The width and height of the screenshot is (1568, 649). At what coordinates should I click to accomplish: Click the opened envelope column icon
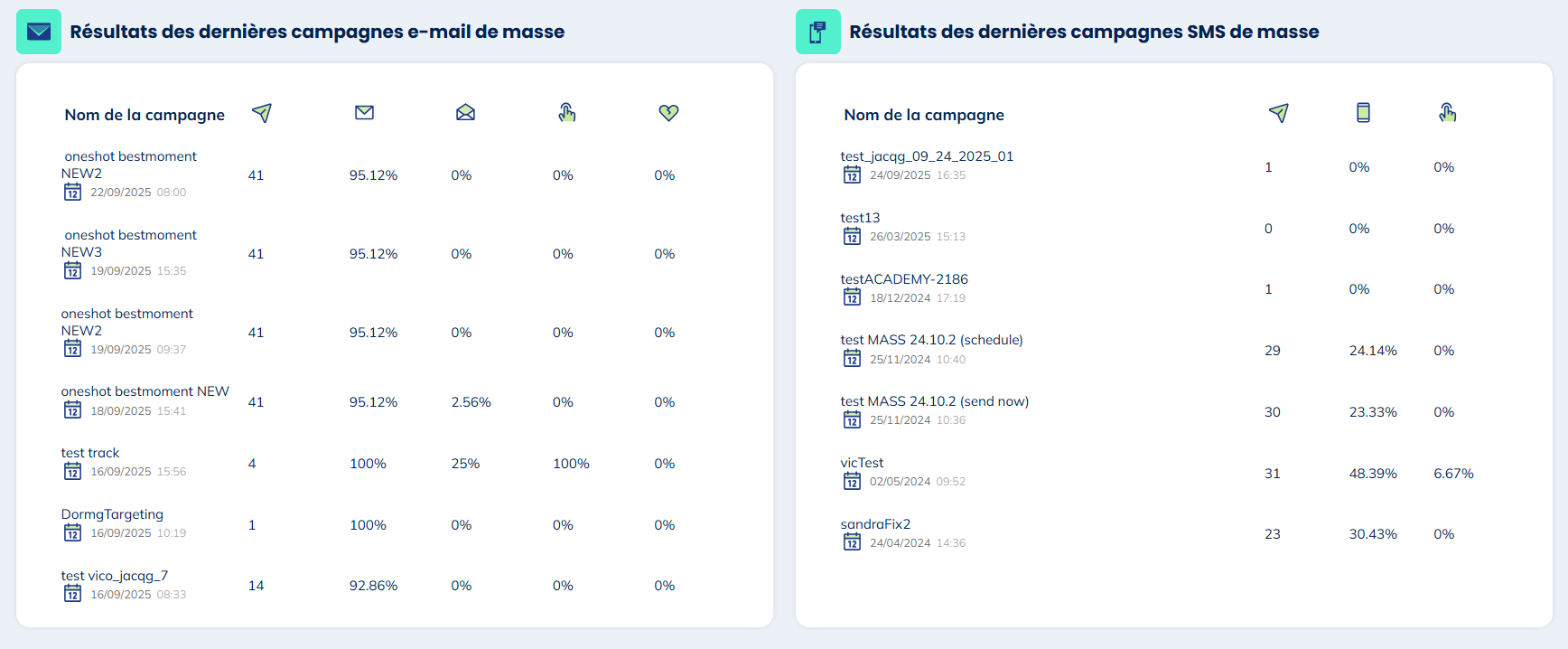[465, 113]
